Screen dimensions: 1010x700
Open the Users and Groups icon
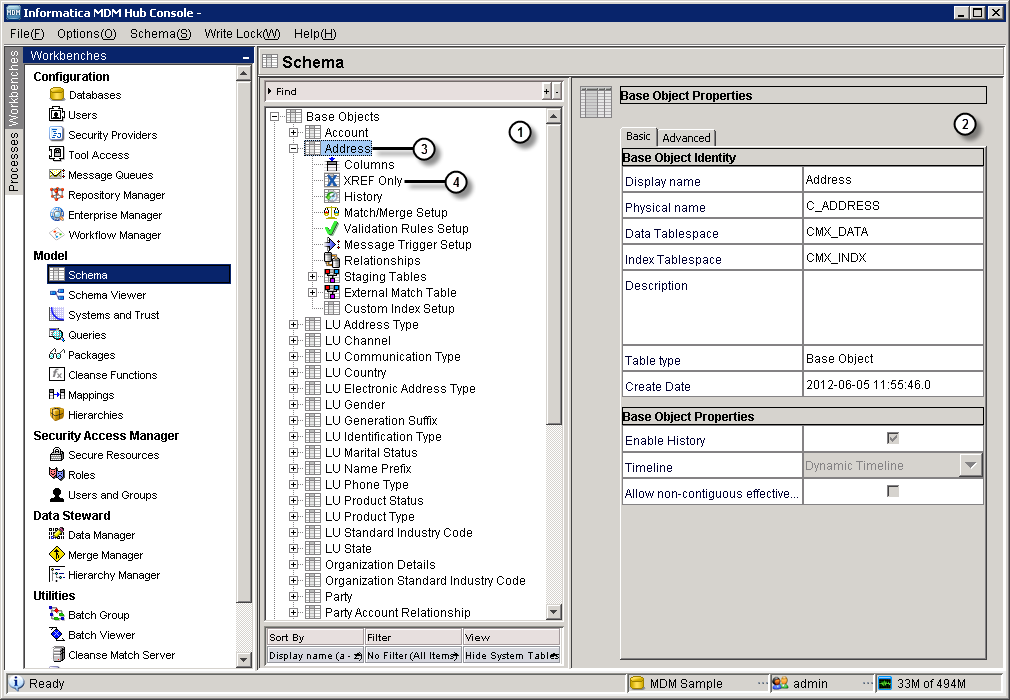click(x=57, y=494)
